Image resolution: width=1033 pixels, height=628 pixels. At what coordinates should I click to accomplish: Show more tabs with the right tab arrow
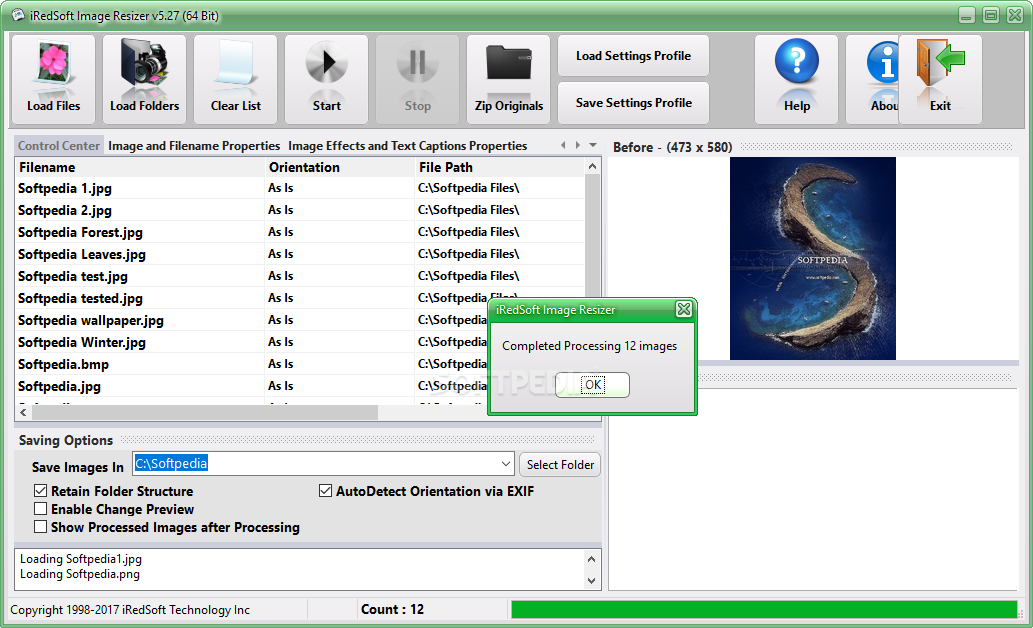578,145
